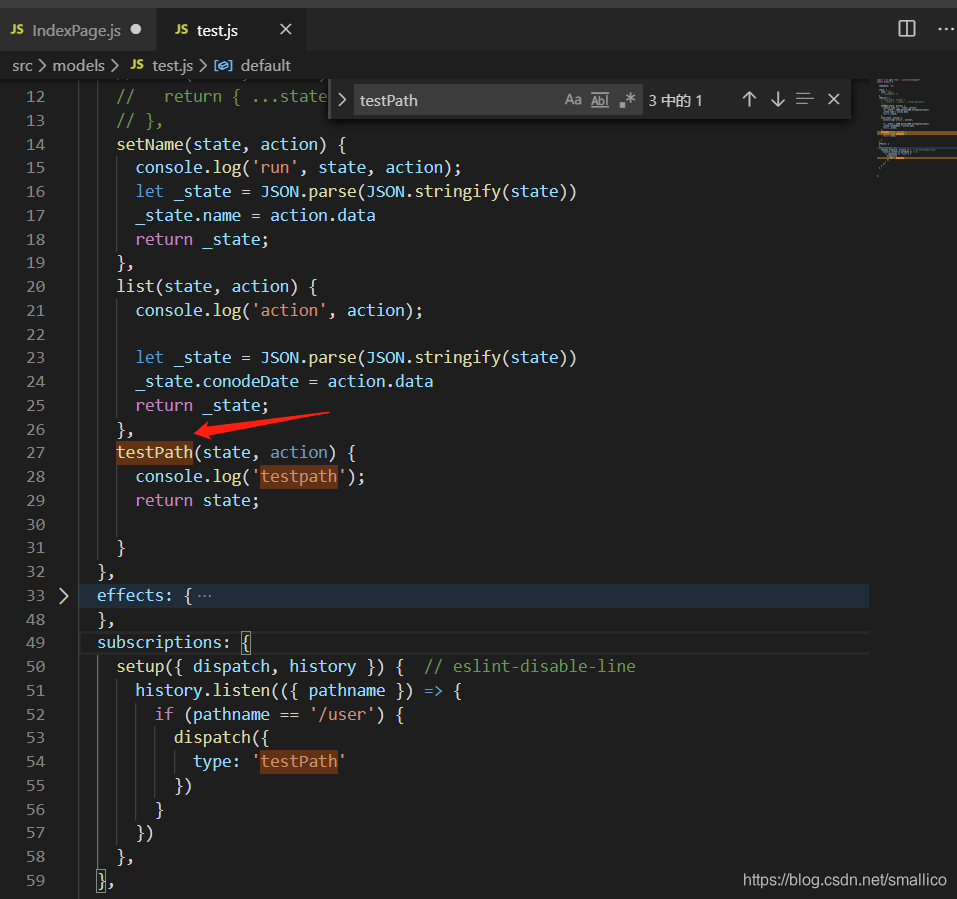This screenshot has width=957, height=899.
Task: Close the test.js tab
Action: (286, 29)
